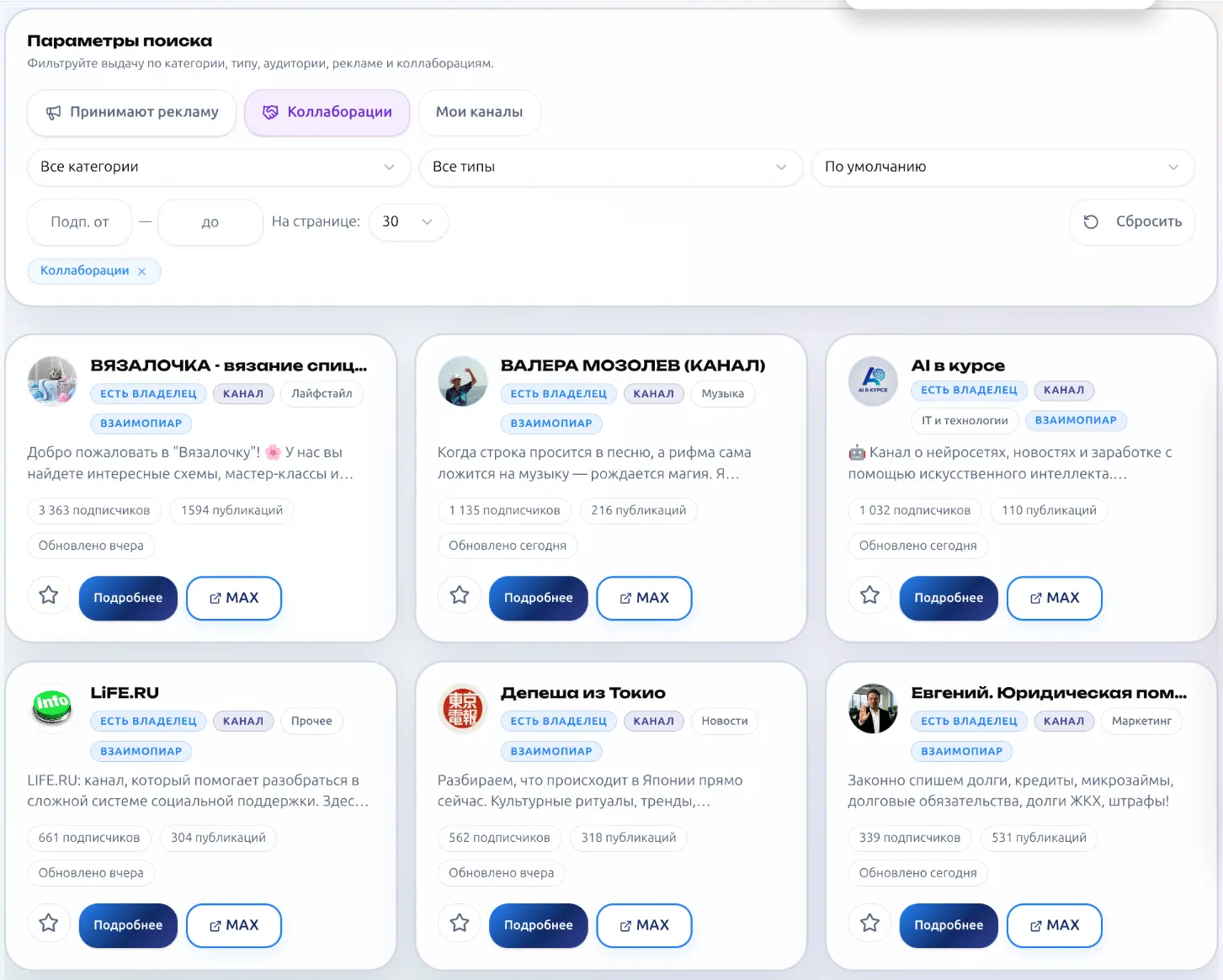Screen dimensions: 1223x980
Task: Star the ВАЛЕРА МОЗОЛЕВ channel
Action: pos(460,595)
